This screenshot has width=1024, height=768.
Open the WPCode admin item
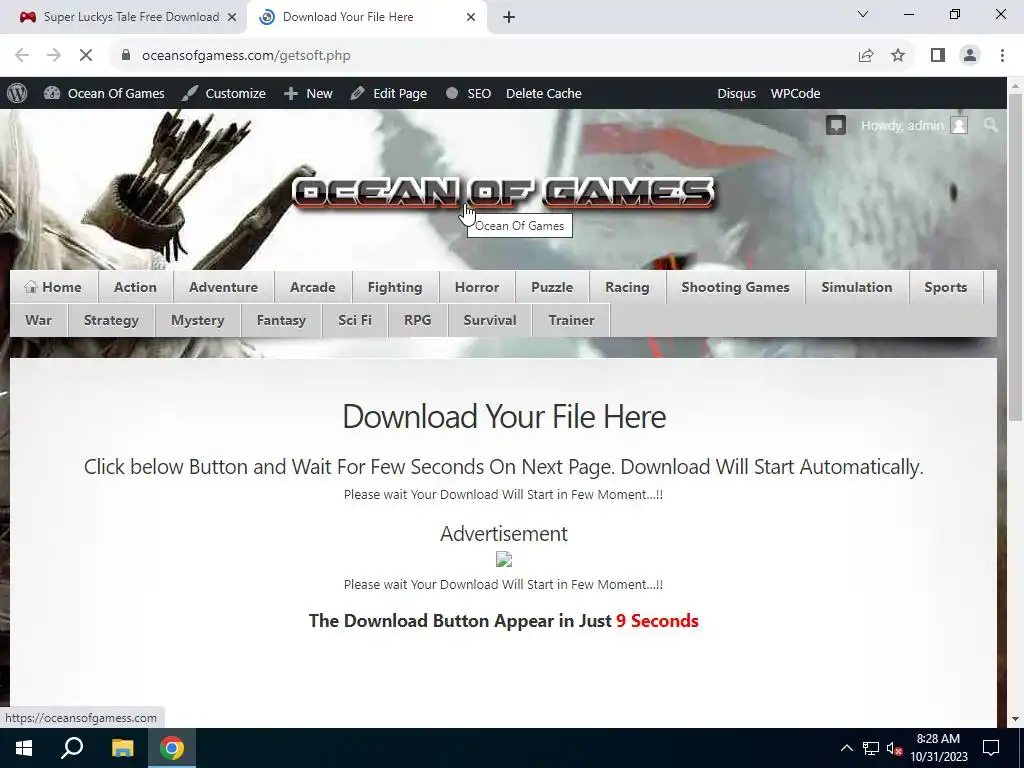click(795, 93)
